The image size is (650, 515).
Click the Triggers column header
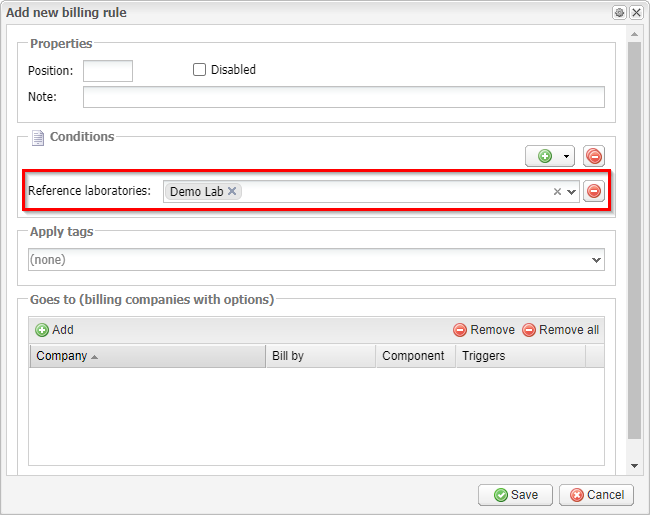(x=521, y=356)
